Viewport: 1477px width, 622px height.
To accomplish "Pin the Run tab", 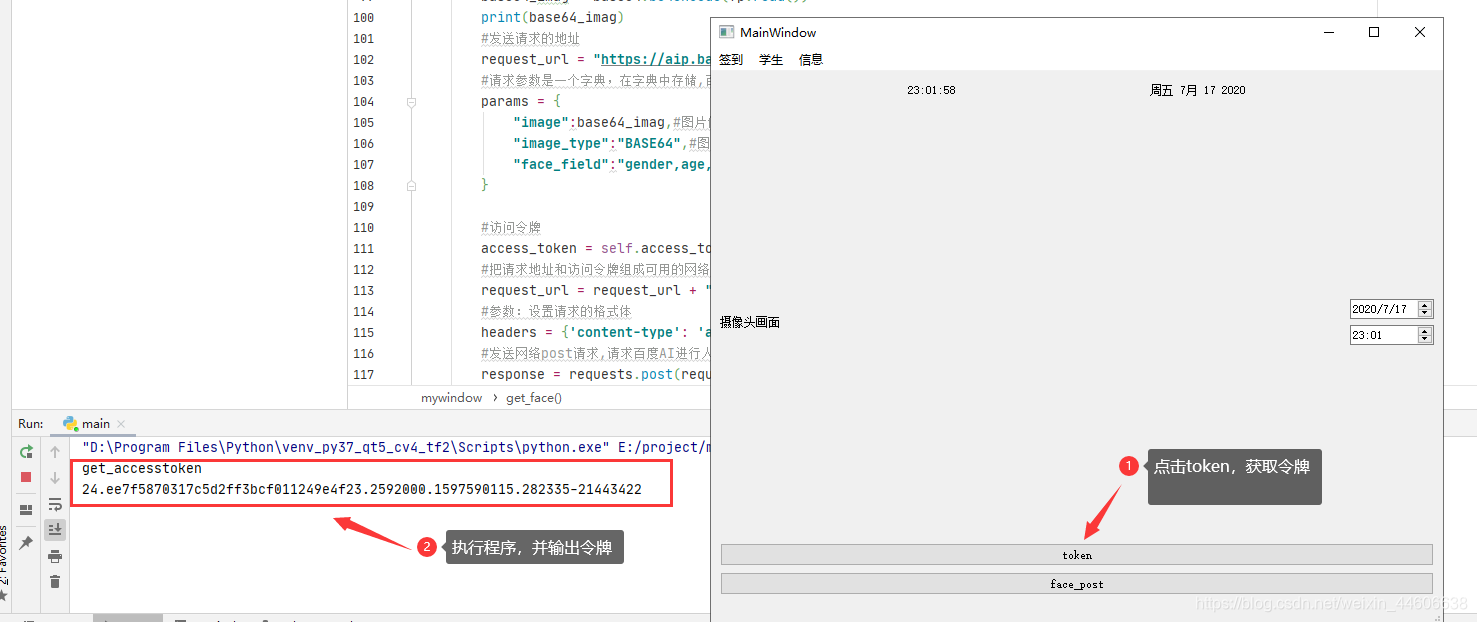I will (27, 542).
